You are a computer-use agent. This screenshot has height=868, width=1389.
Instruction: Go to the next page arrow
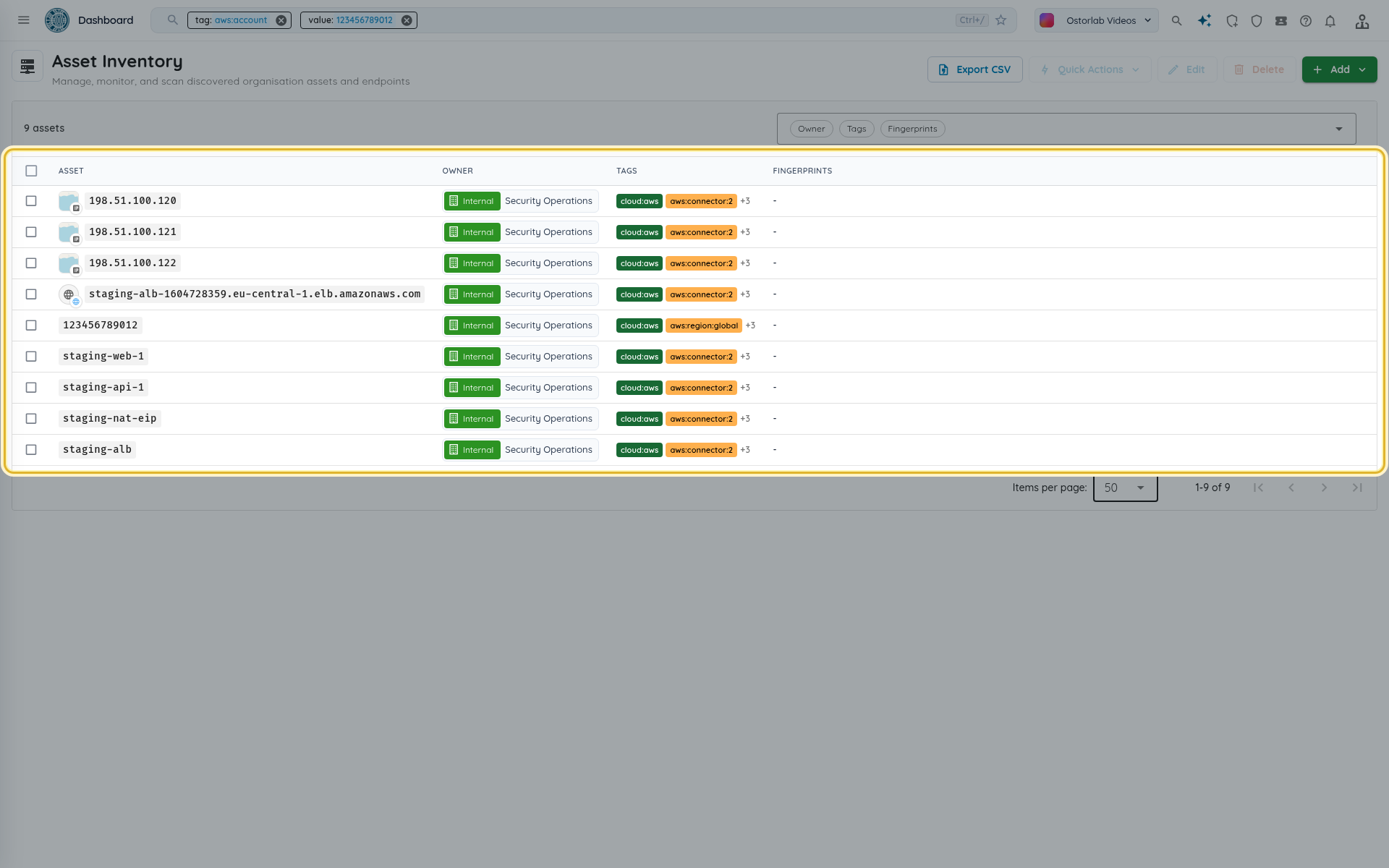[1324, 488]
